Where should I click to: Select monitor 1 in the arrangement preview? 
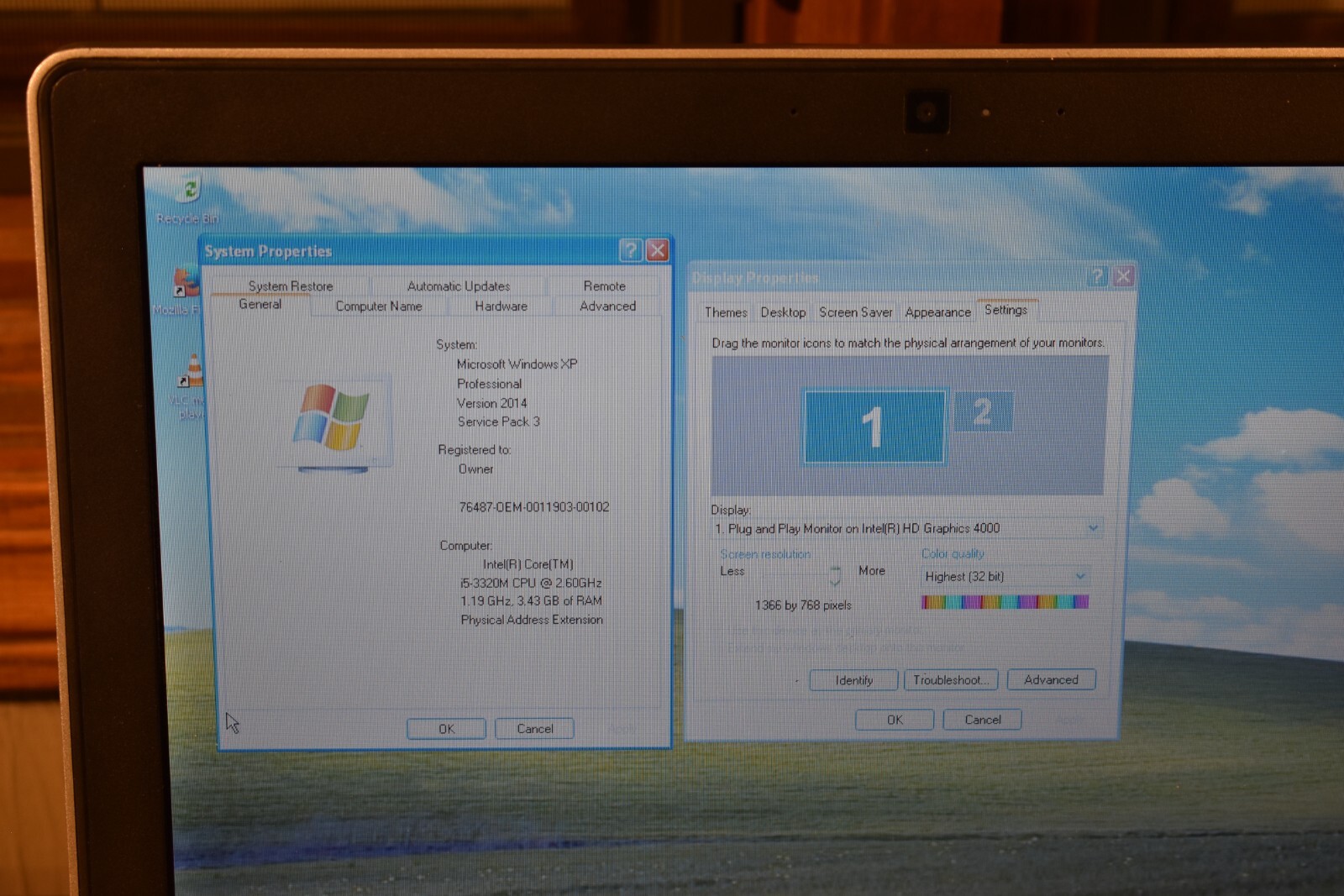tap(874, 427)
